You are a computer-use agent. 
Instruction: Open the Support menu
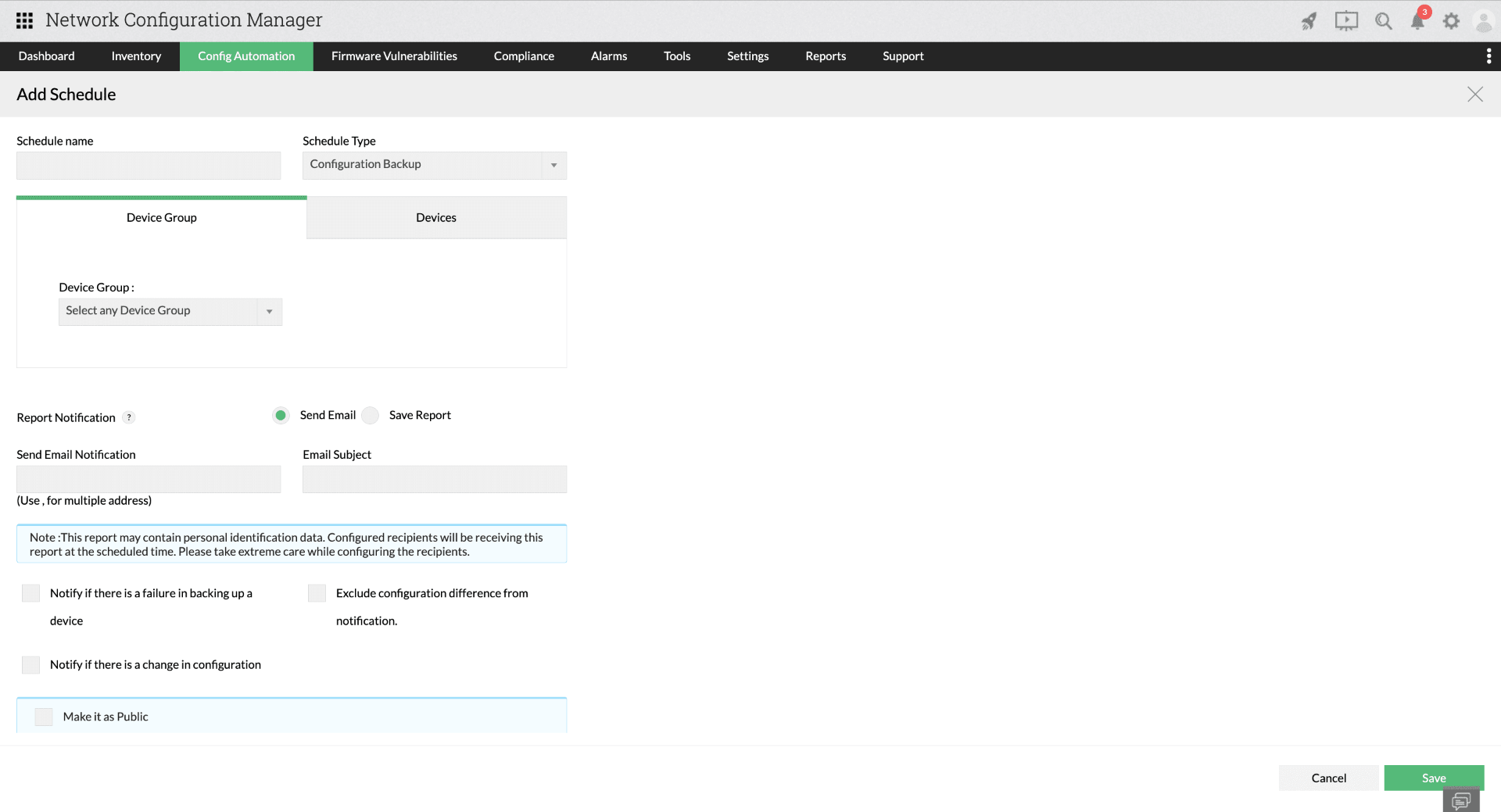pyautogui.click(x=903, y=56)
